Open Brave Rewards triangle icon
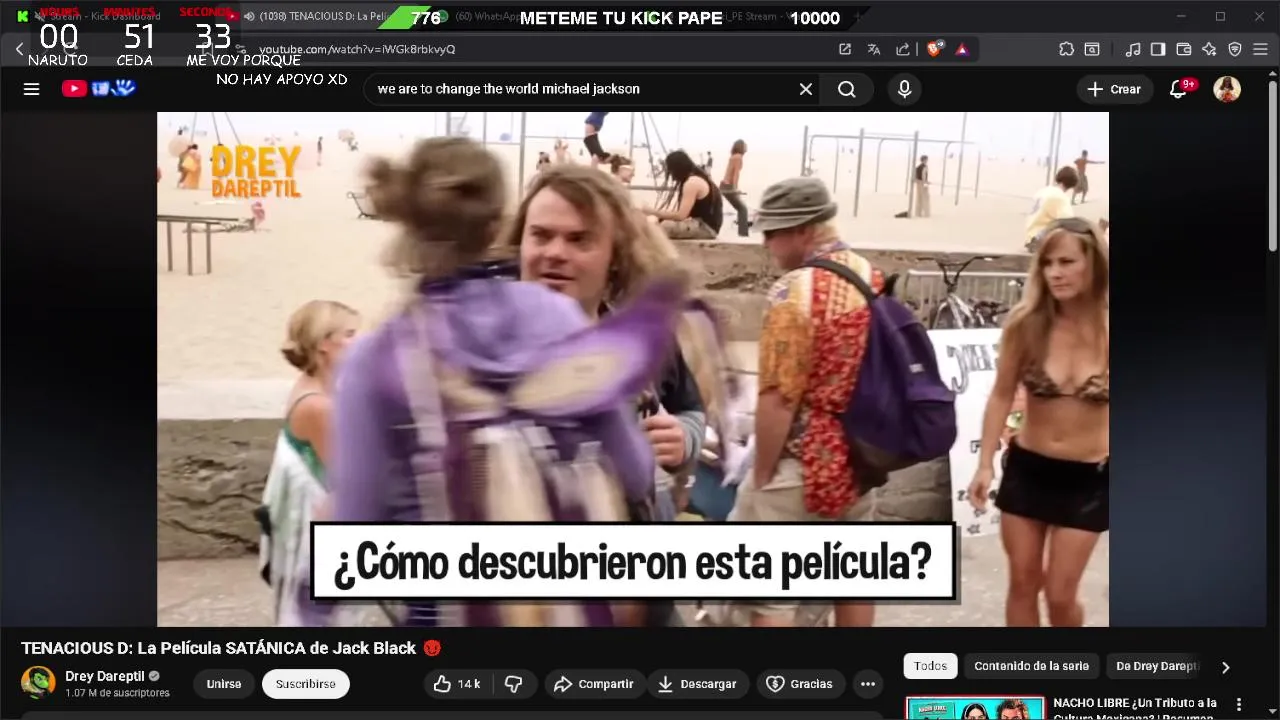Viewport: 1280px width, 720px height. 961,49
